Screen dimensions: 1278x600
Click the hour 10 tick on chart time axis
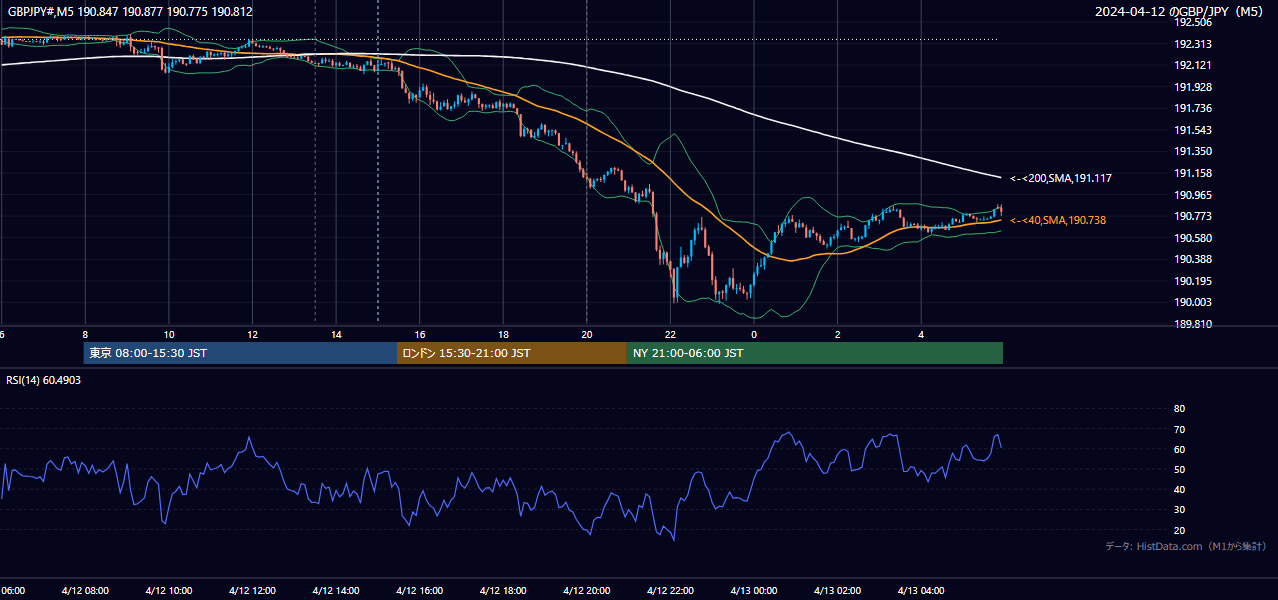pyautogui.click(x=169, y=335)
